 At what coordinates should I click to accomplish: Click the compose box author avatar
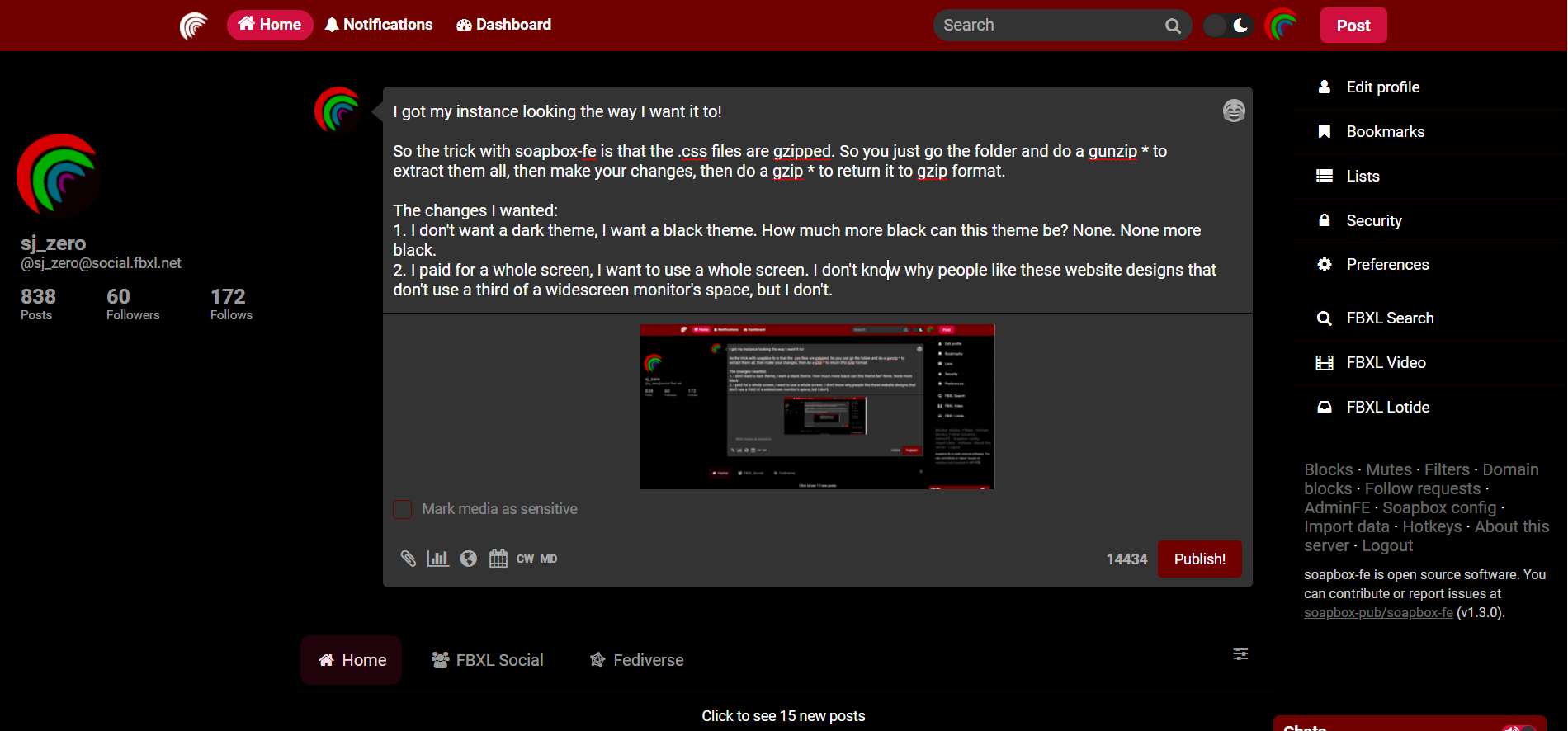[338, 111]
